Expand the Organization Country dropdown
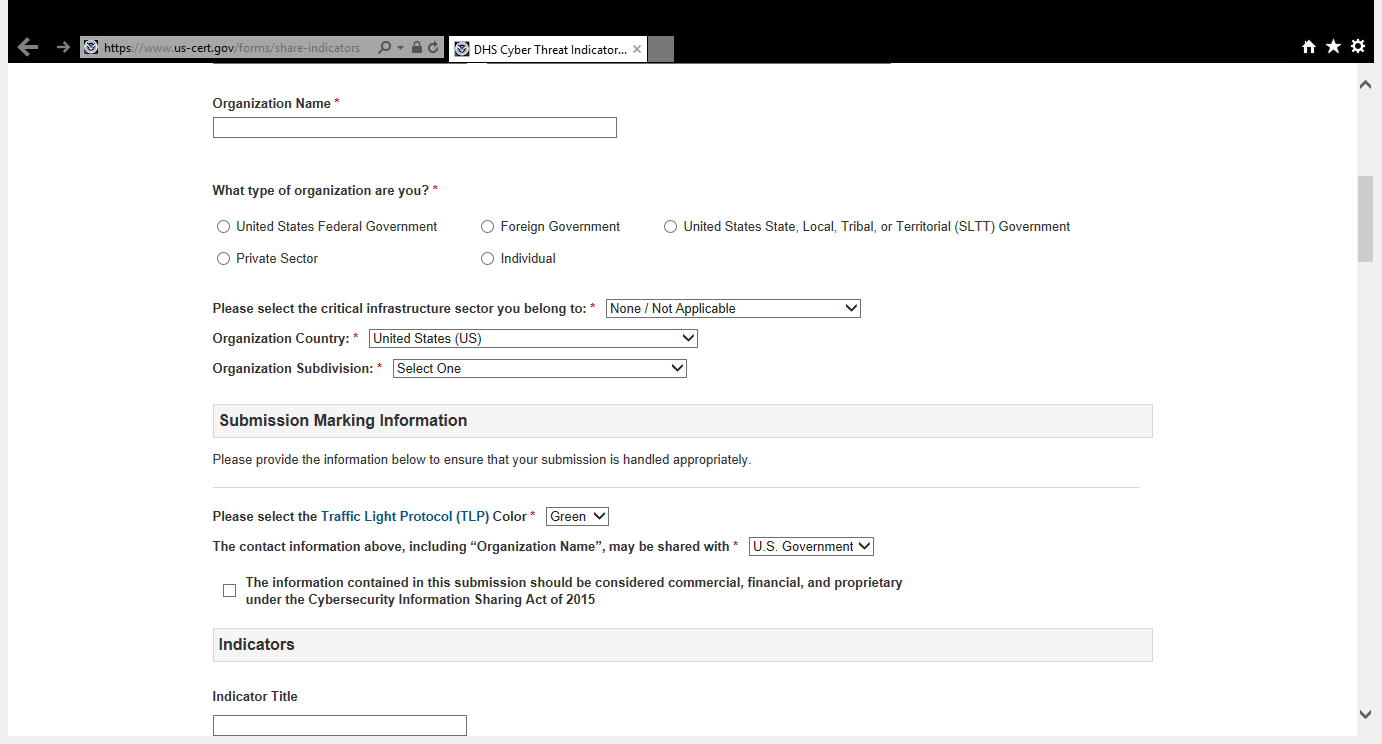 click(x=533, y=339)
